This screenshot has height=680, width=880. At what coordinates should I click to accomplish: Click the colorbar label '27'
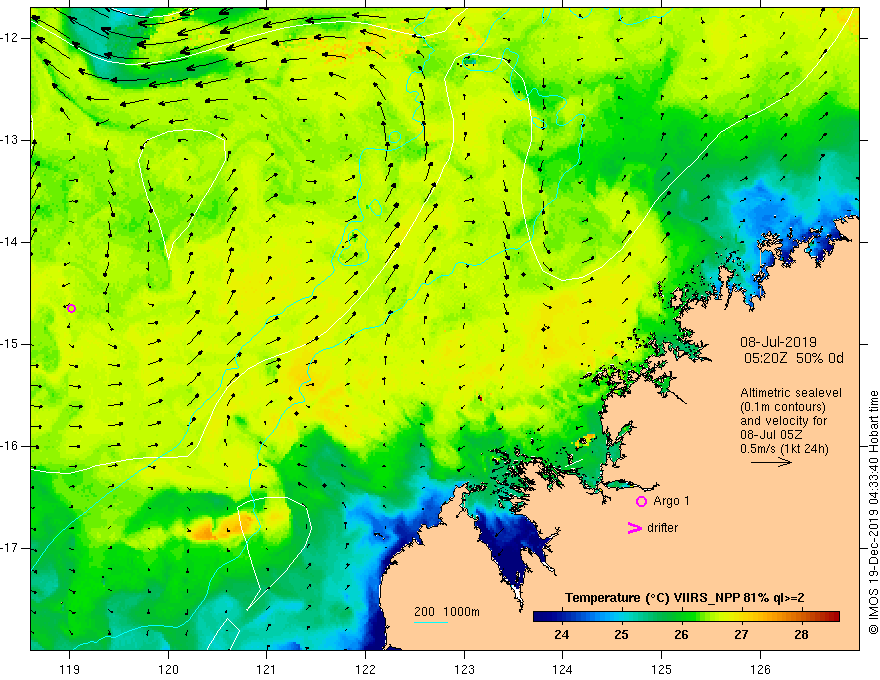pos(741,635)
